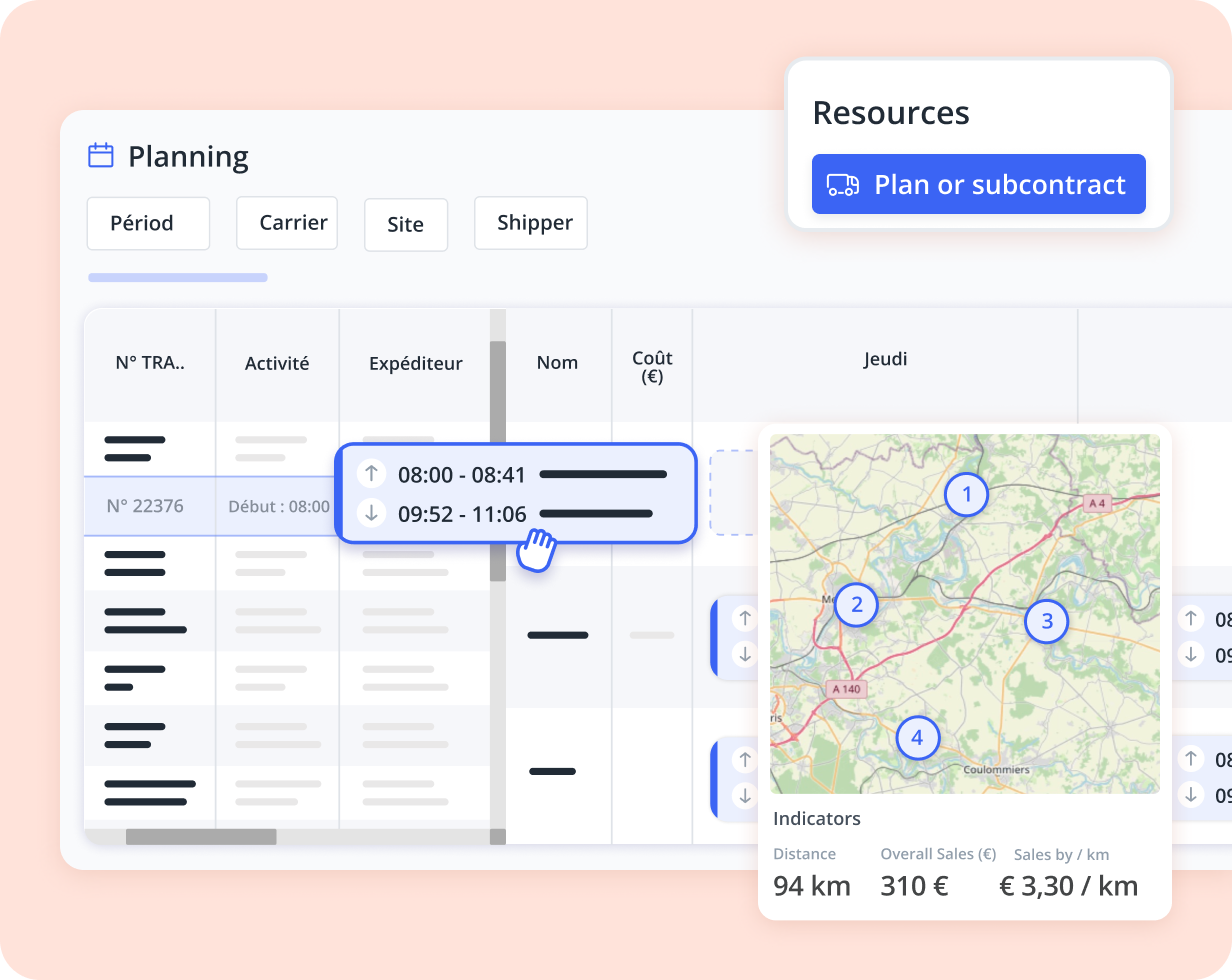Select map marker 2 on the left

856,604
